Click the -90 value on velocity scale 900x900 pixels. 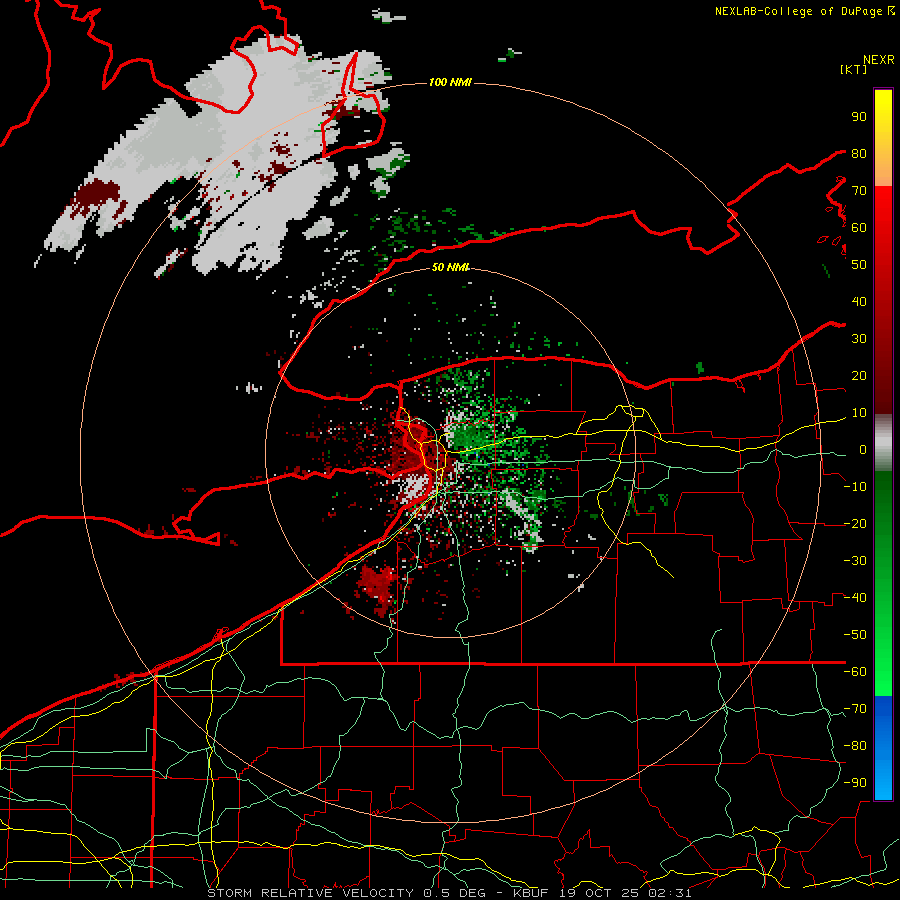(x=855, y=783)
